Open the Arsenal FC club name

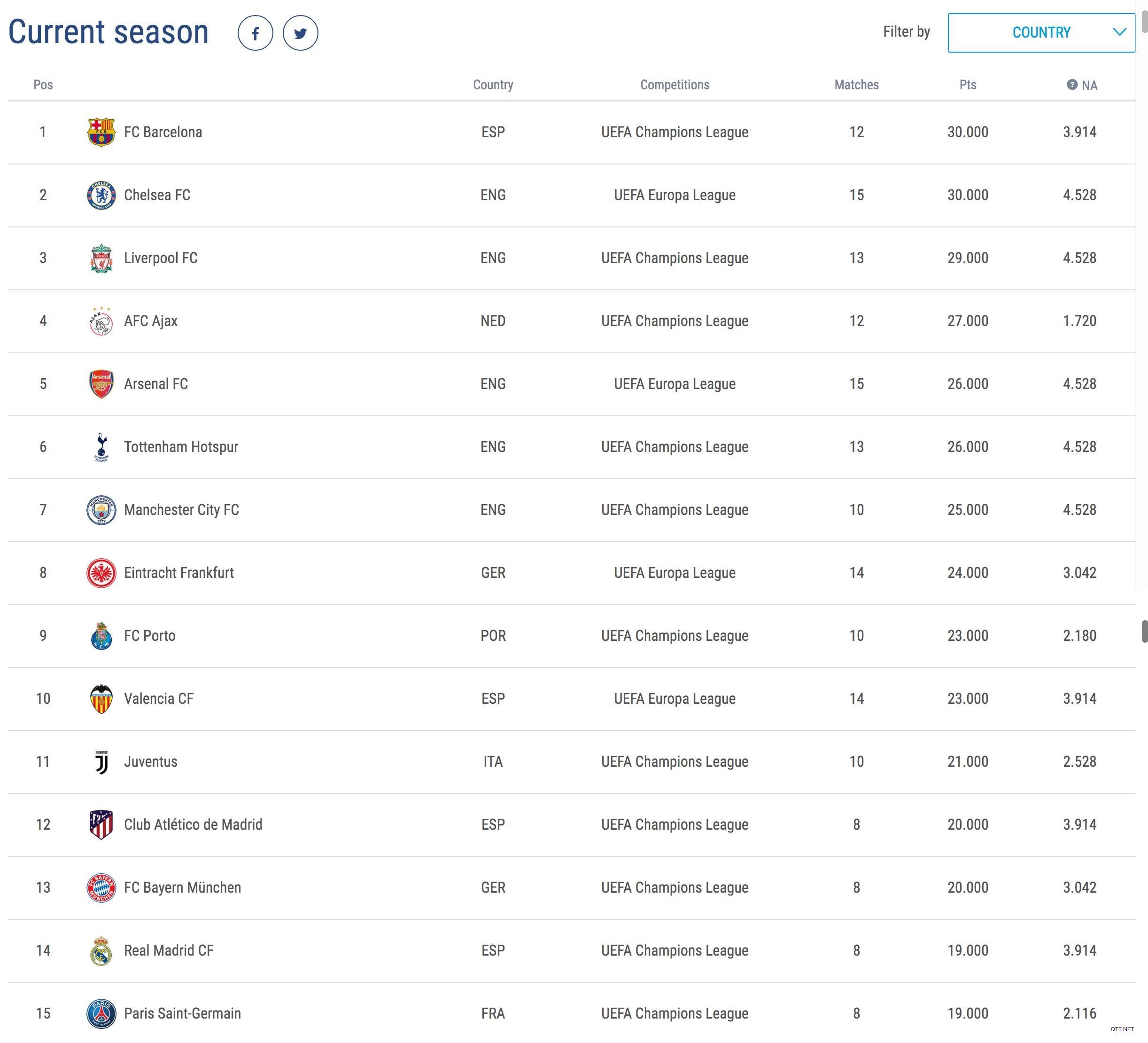[156, 384]
